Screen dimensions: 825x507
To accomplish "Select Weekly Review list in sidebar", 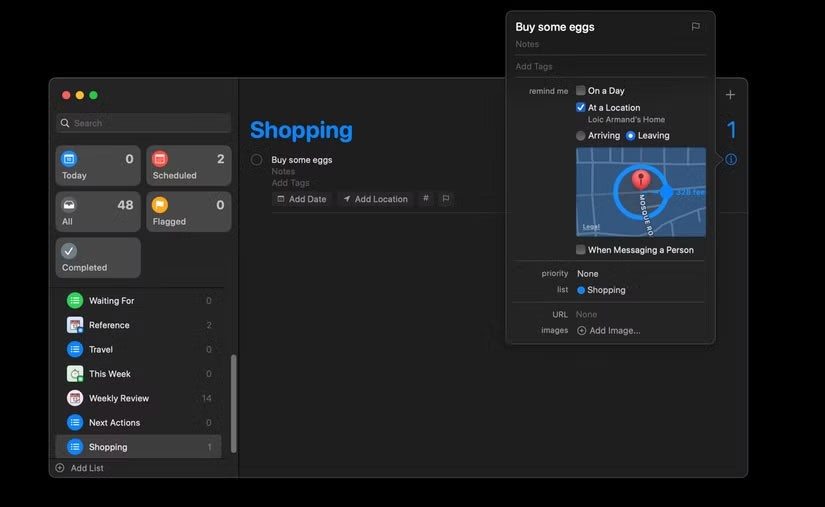I will pos(119,398).
